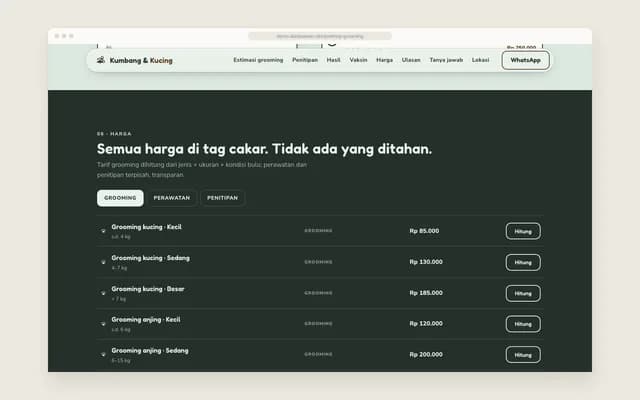
Task: Click the price 'Rp 185.000'
Action: click(x=426, y=293)
